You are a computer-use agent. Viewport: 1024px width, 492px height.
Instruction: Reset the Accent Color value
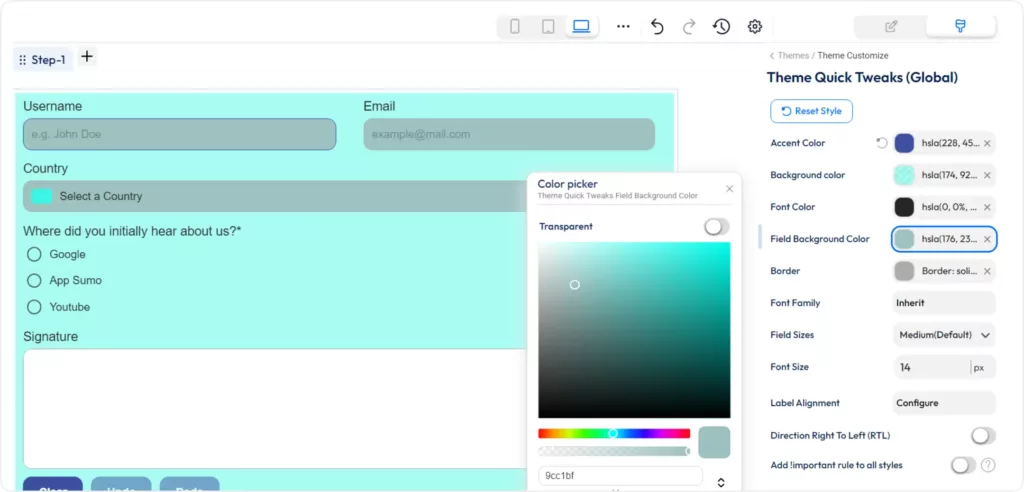click(882, 143)
